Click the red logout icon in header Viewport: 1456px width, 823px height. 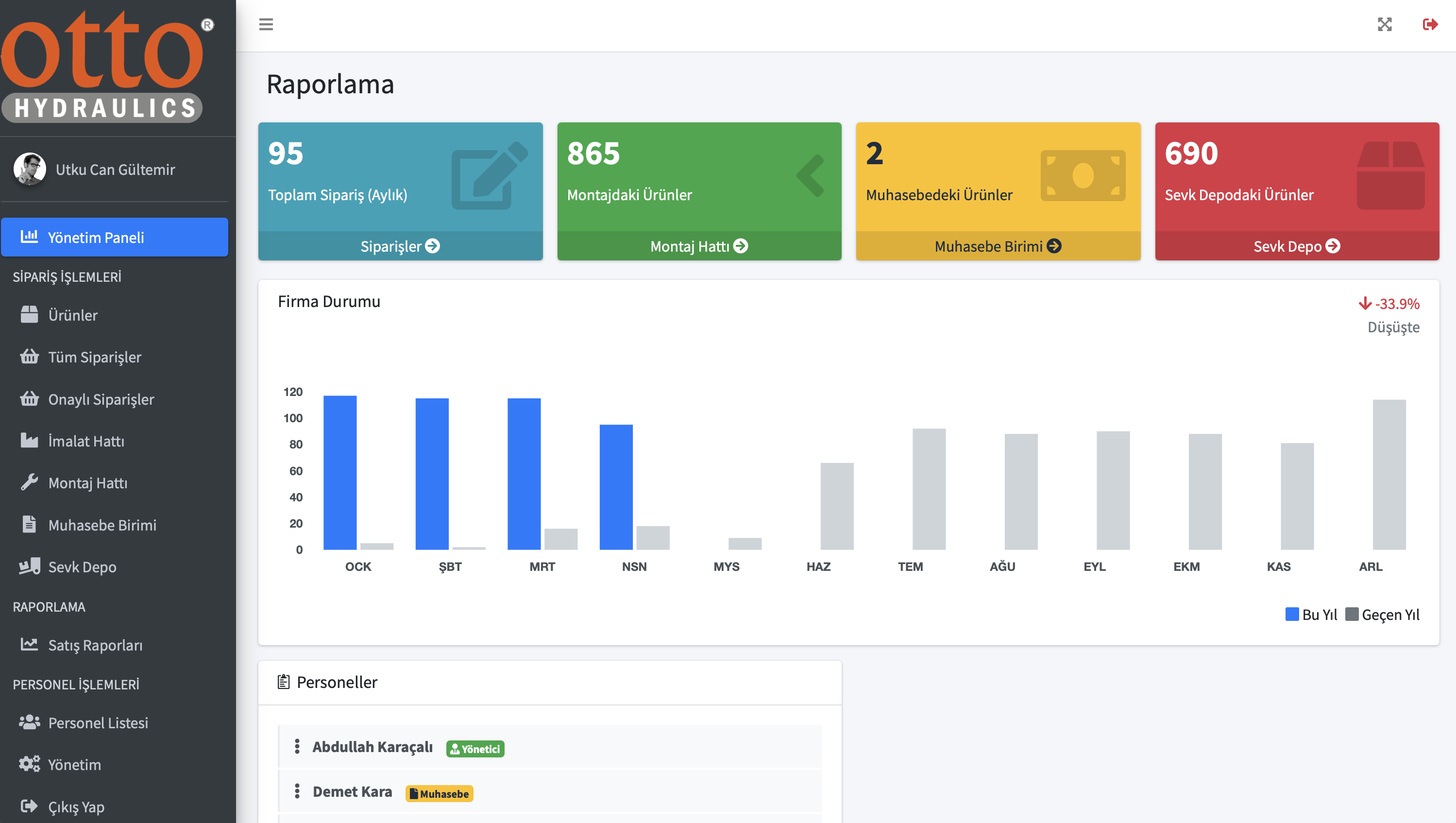[x=1429, y=24]
